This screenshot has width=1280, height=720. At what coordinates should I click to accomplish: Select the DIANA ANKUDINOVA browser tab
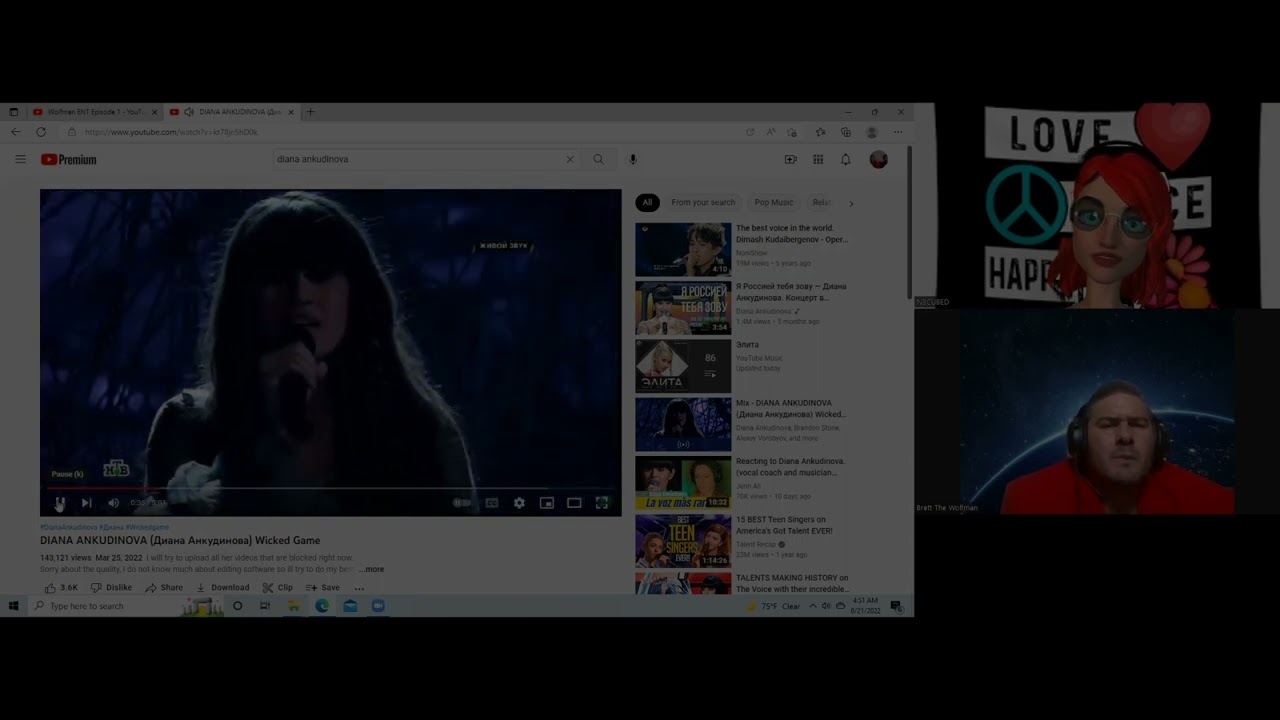(232, 112)
